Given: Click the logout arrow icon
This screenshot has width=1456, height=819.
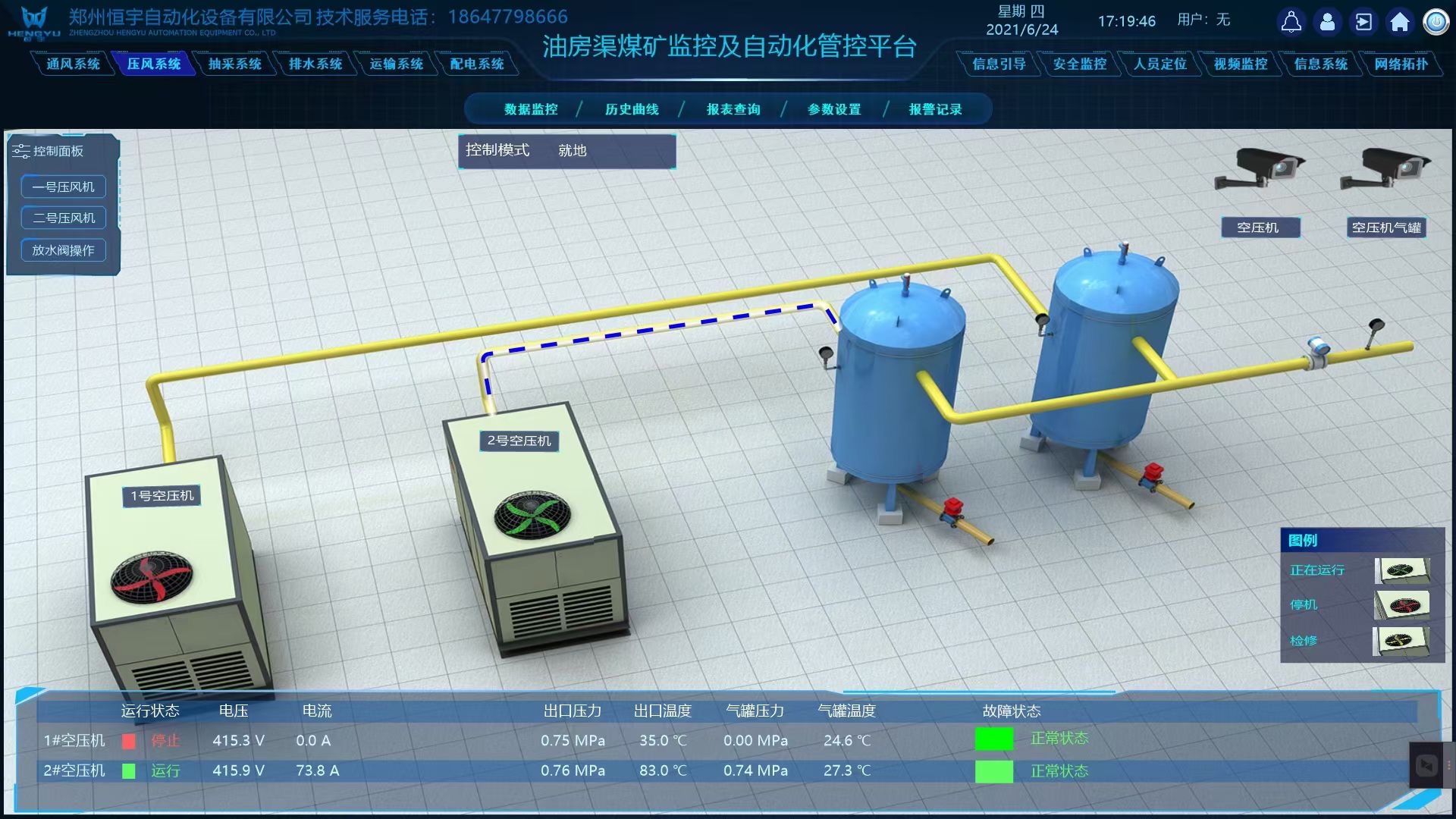Looking at the screenshot, I should coord(1363,22).
